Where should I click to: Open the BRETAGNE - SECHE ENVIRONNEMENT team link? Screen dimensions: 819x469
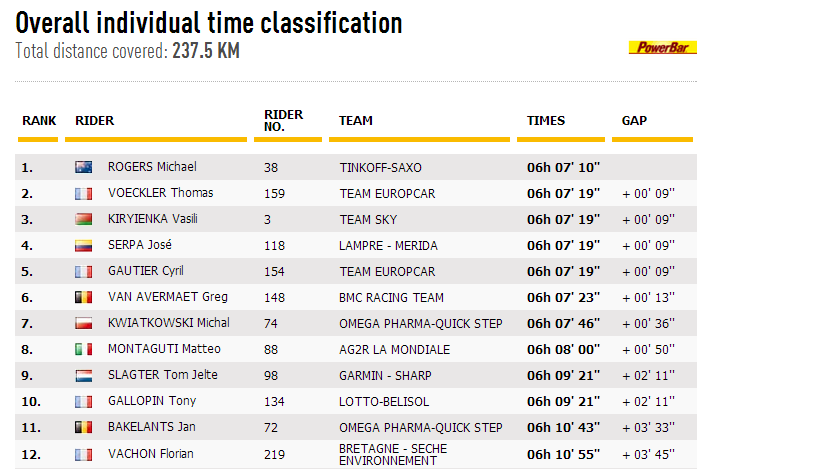coord(393,454)
